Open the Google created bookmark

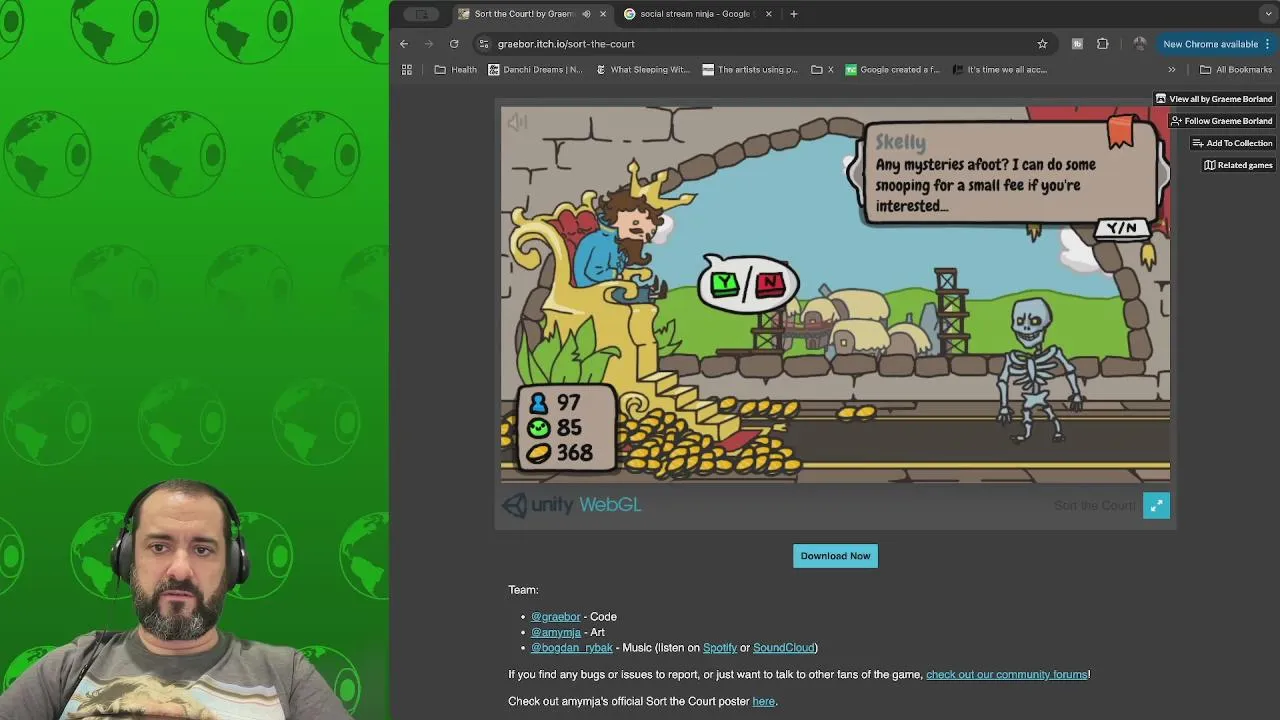[893, 70]
